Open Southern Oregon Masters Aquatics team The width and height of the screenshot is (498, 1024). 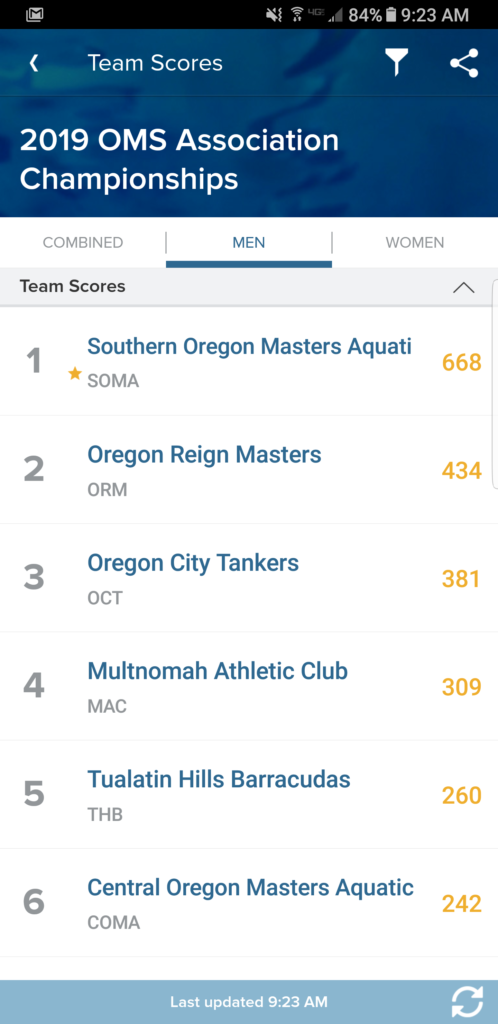coord(249,361)
